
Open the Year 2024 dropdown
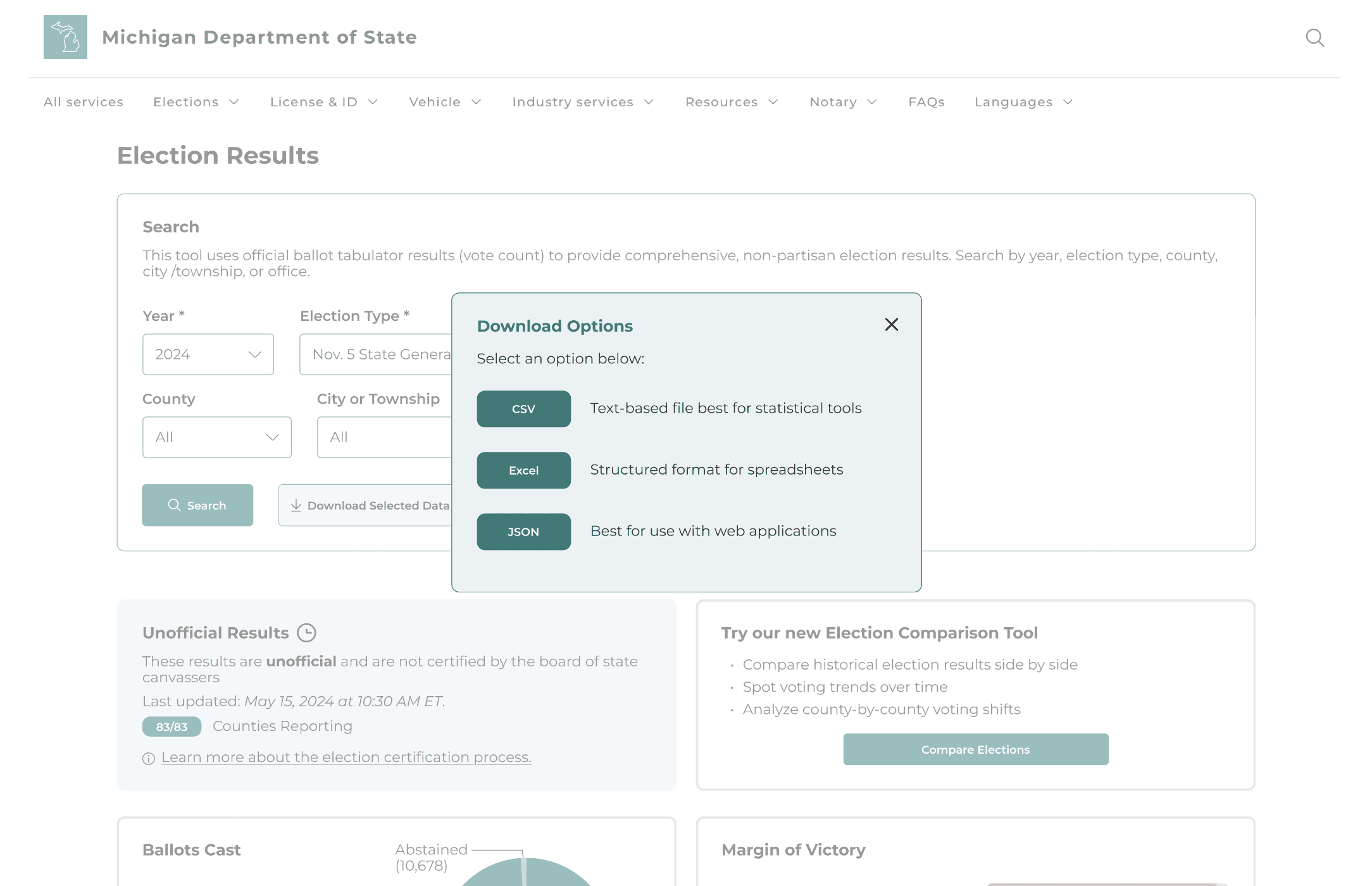208,354
